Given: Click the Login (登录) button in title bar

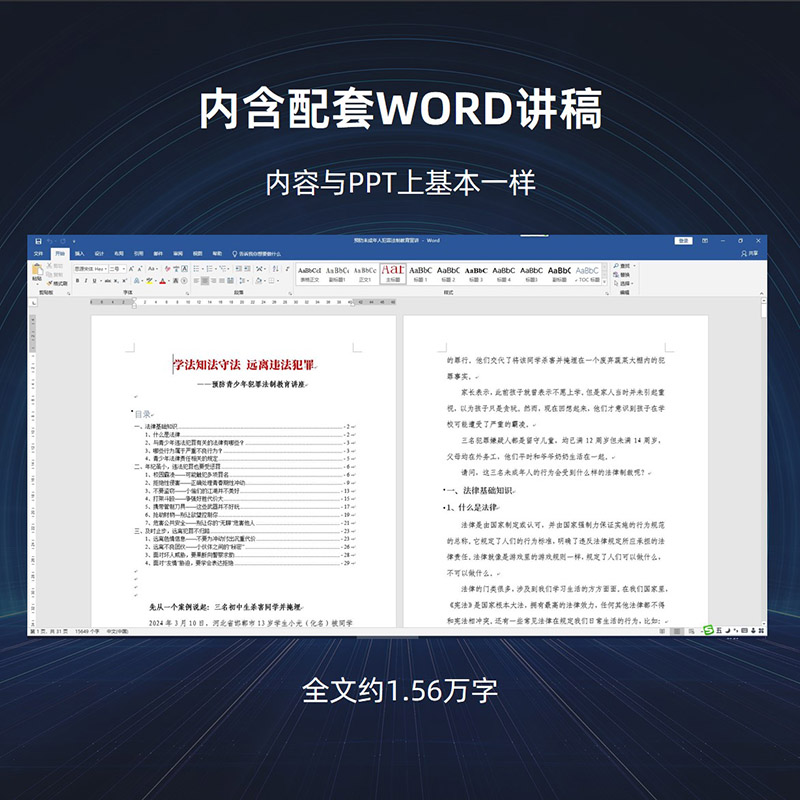Looking at the screenshot, I should coord(684,241).
